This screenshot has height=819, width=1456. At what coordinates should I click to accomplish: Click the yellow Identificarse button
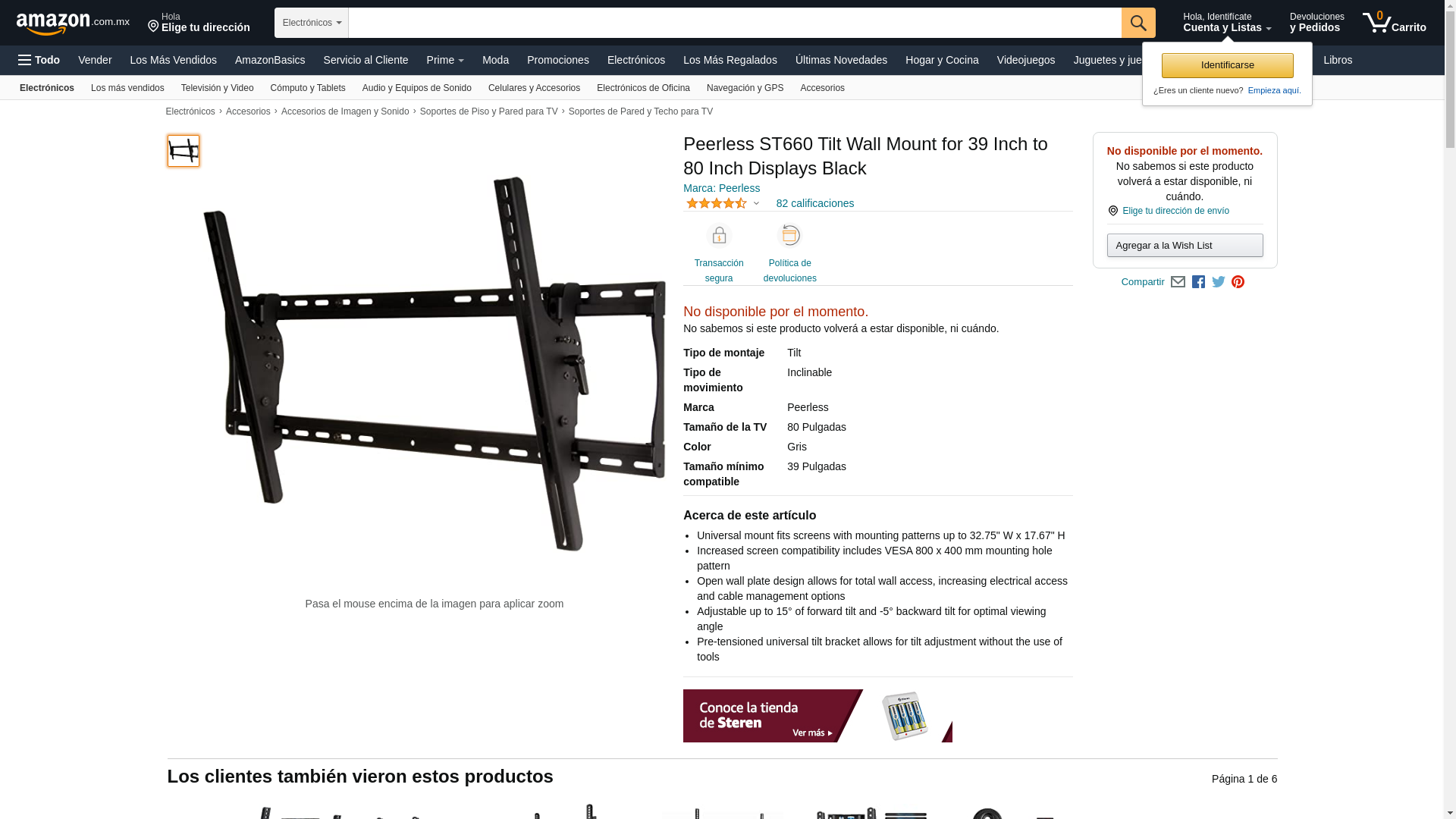click(x=1227, y=65)
